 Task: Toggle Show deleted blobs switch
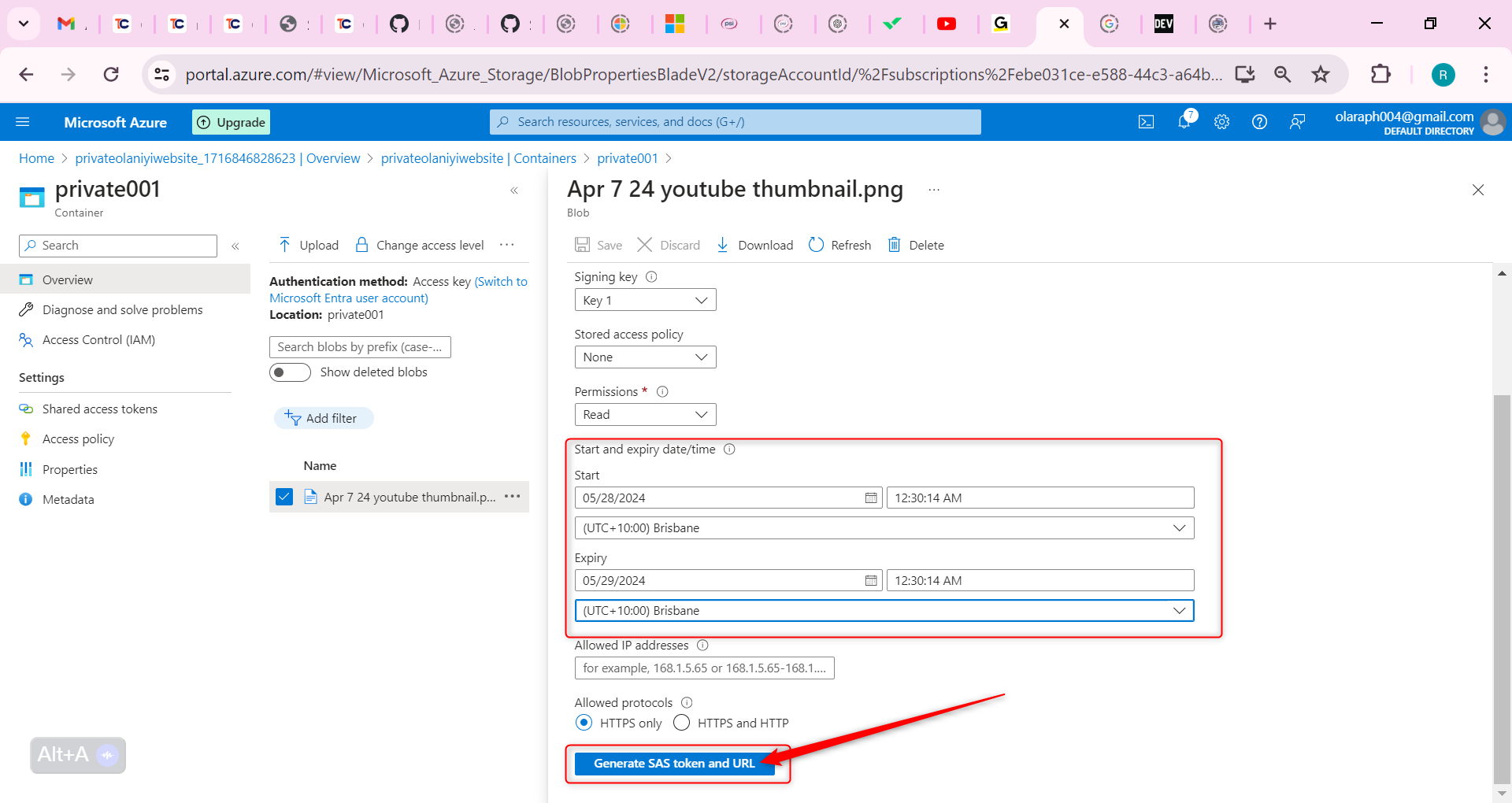pos(290,372)
